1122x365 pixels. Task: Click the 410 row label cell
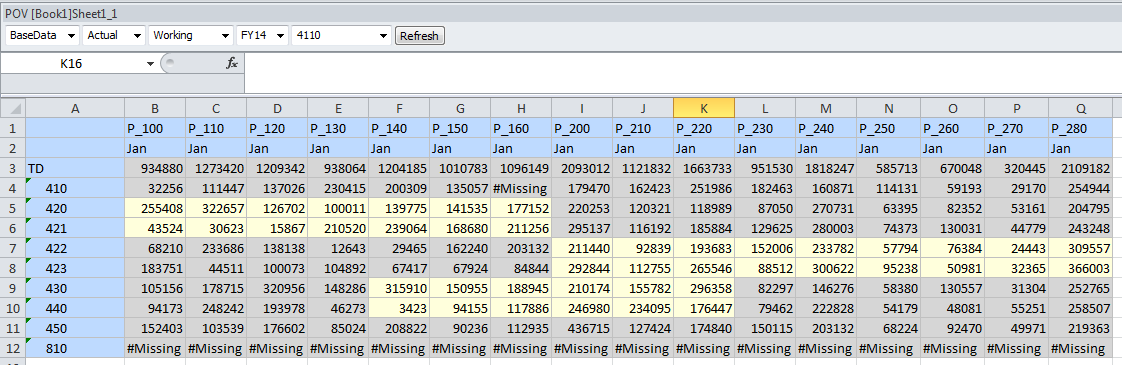click(75, 188)
